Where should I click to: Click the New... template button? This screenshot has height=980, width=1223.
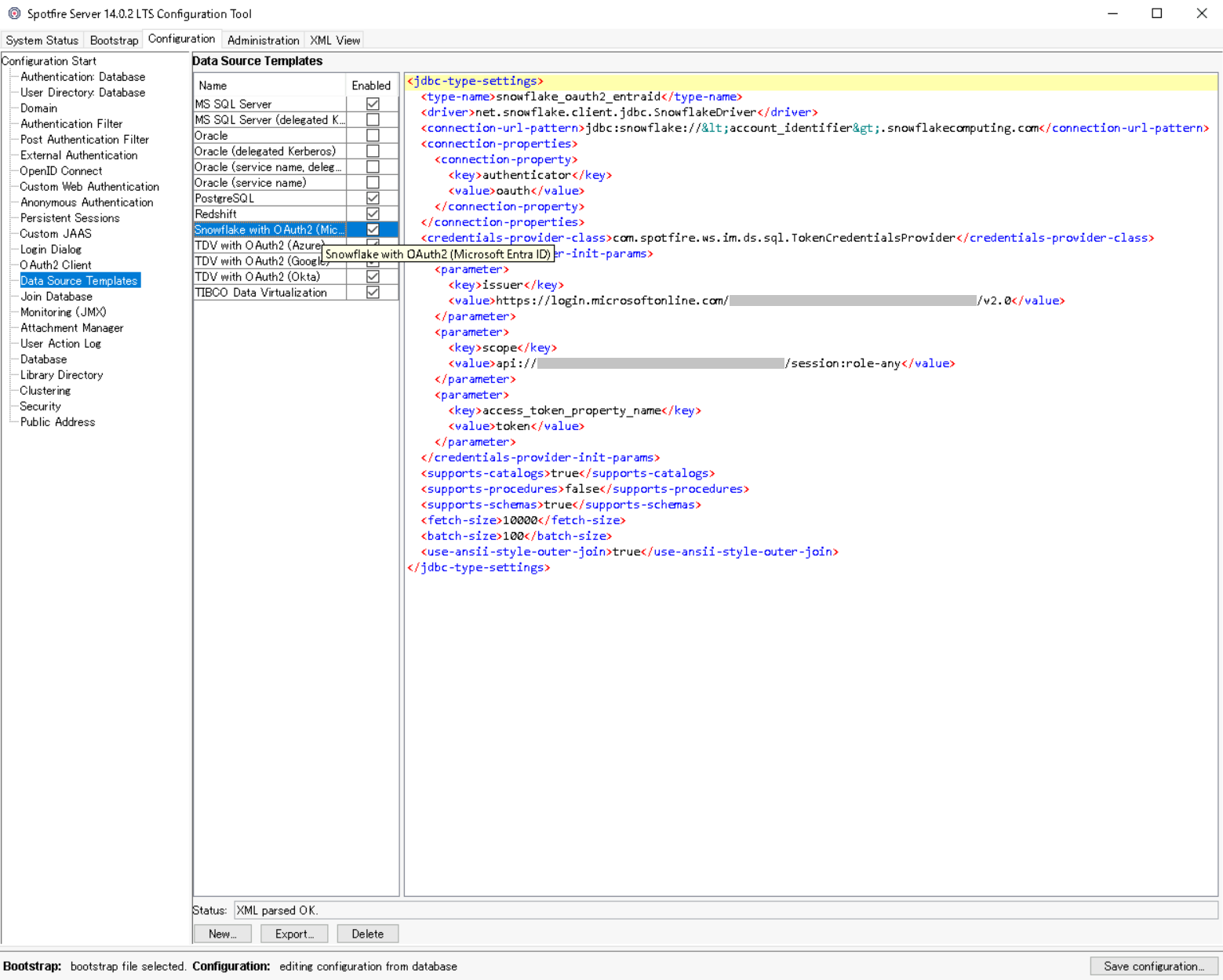pos(222,934)
